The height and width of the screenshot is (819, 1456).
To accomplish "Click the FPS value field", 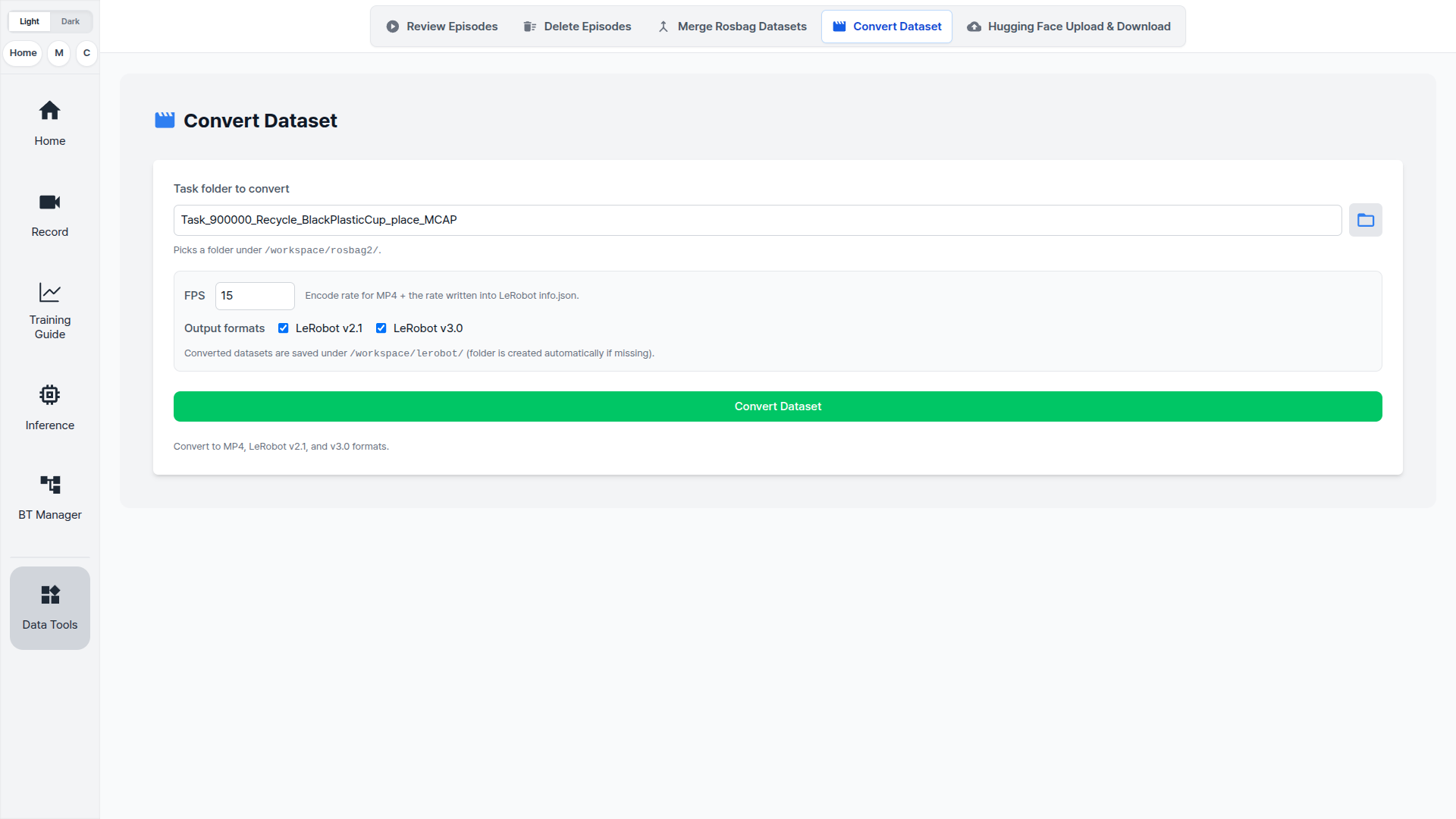I will (x=255, y=296).
